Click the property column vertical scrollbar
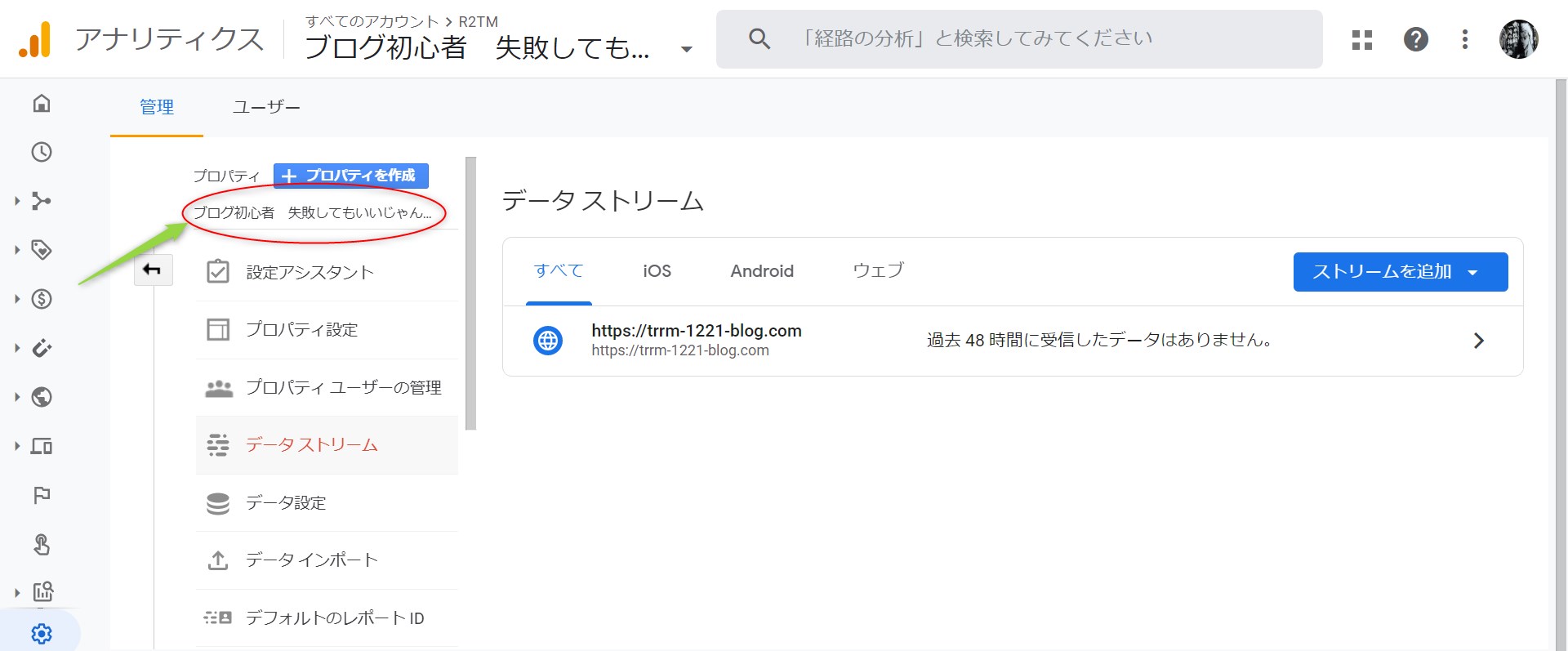The height and width of the screenshot is (651, 1568). [470, 294]
